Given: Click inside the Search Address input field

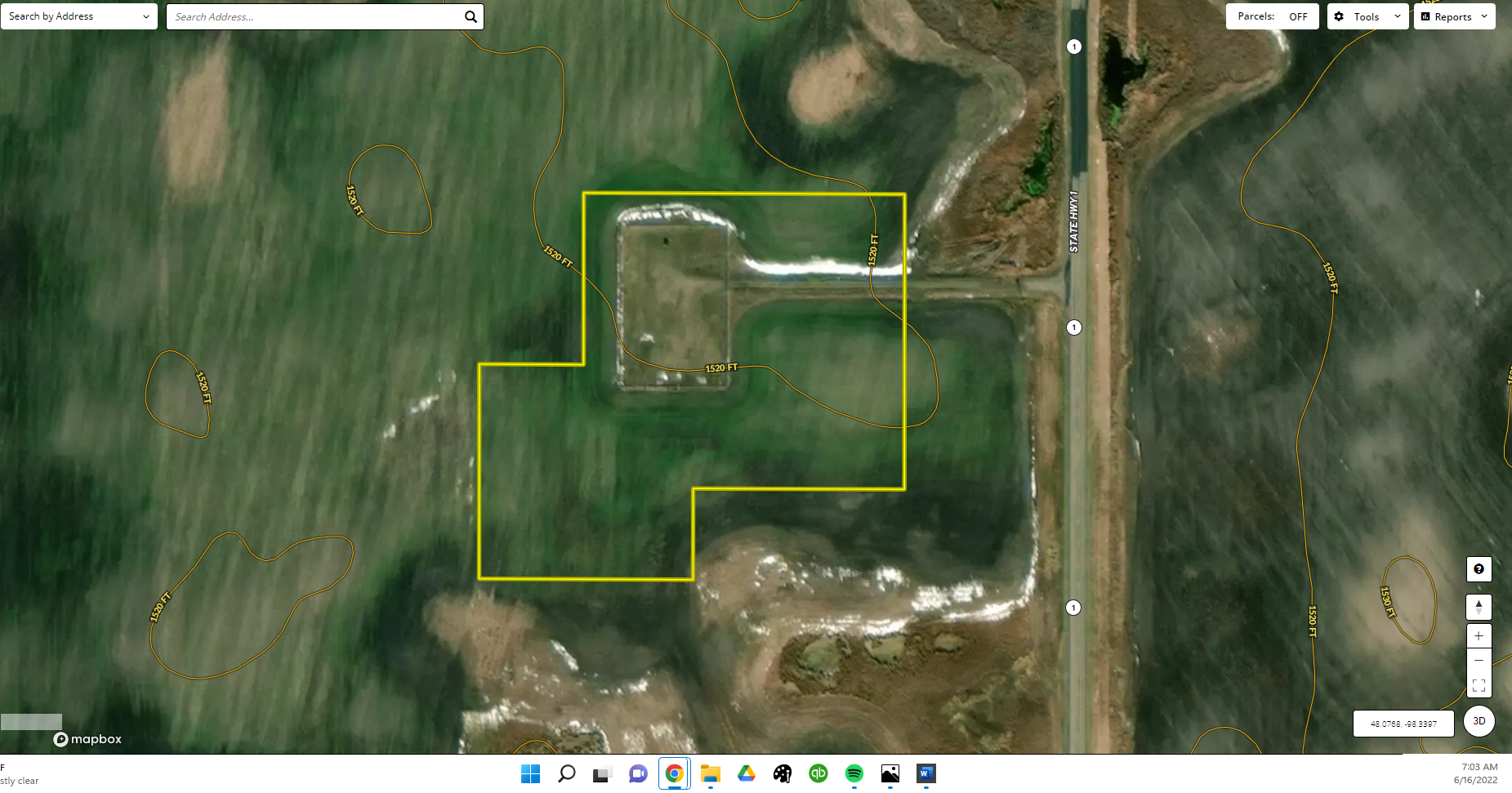Looking at the screenshot, I should coord(314,16).
